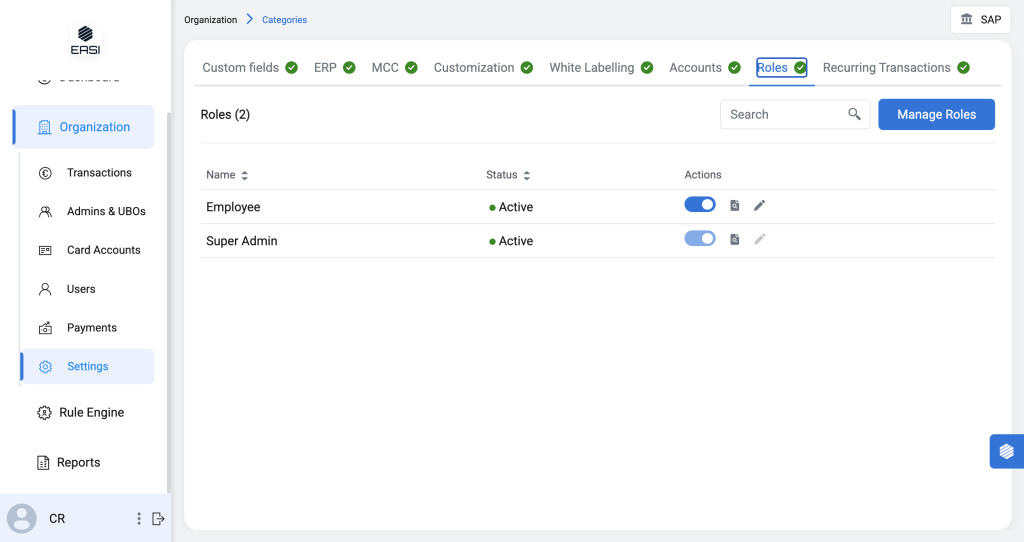Click the SAP button at top right
Viewport: 1024px width, 542px height.
(x=980, y=20)
